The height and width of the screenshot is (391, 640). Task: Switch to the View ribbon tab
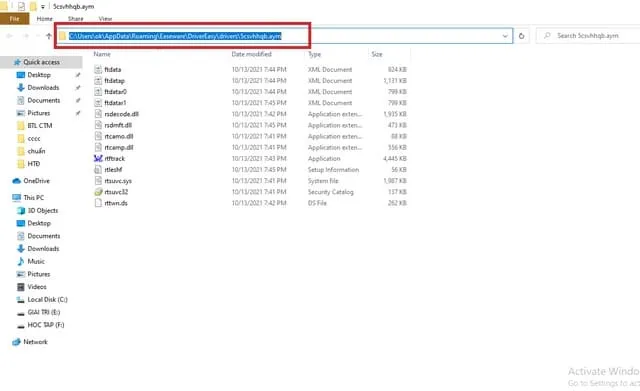pyautogui.click(x=105, y=19)
